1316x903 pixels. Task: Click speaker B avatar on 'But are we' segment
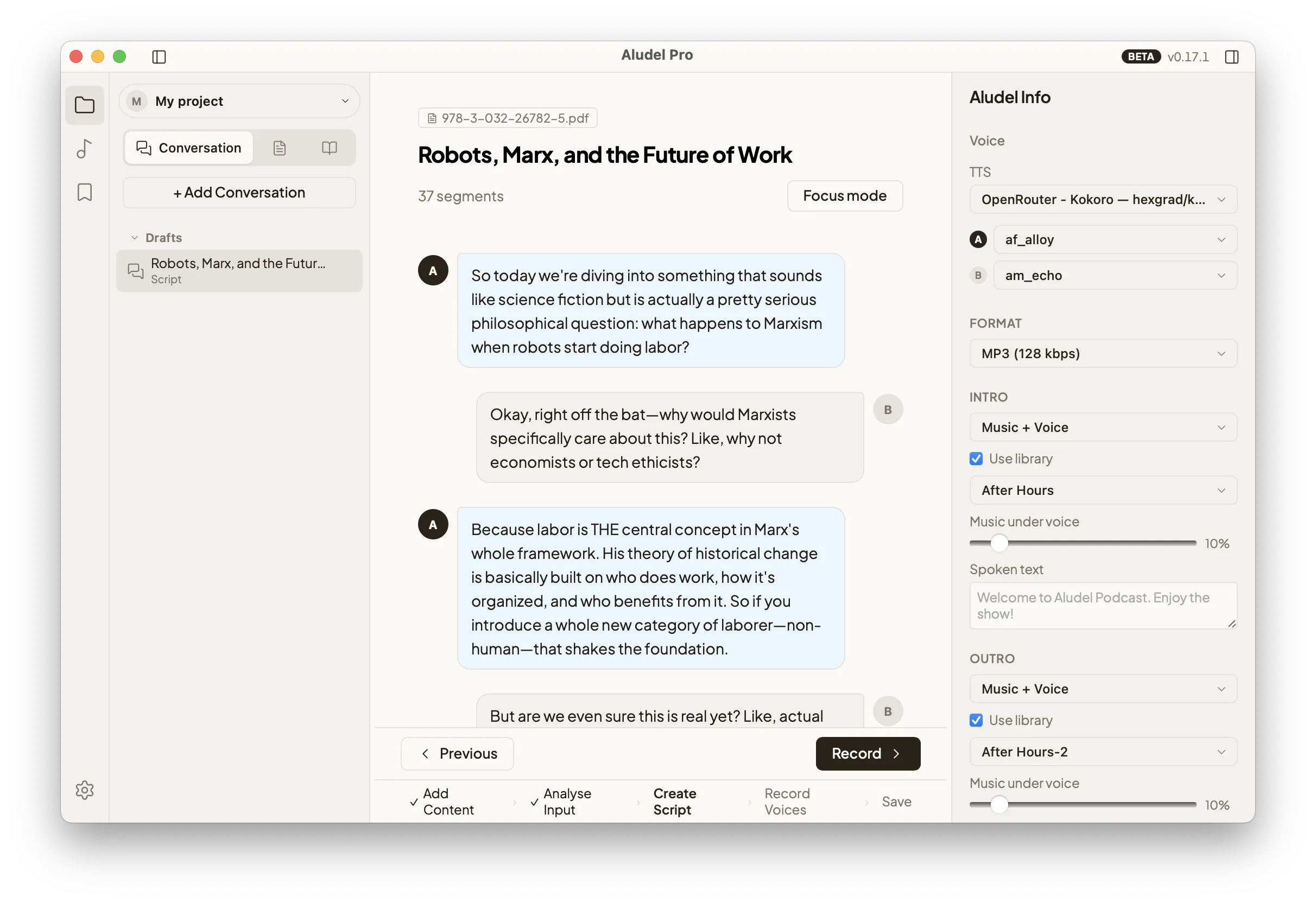(887, 711)
